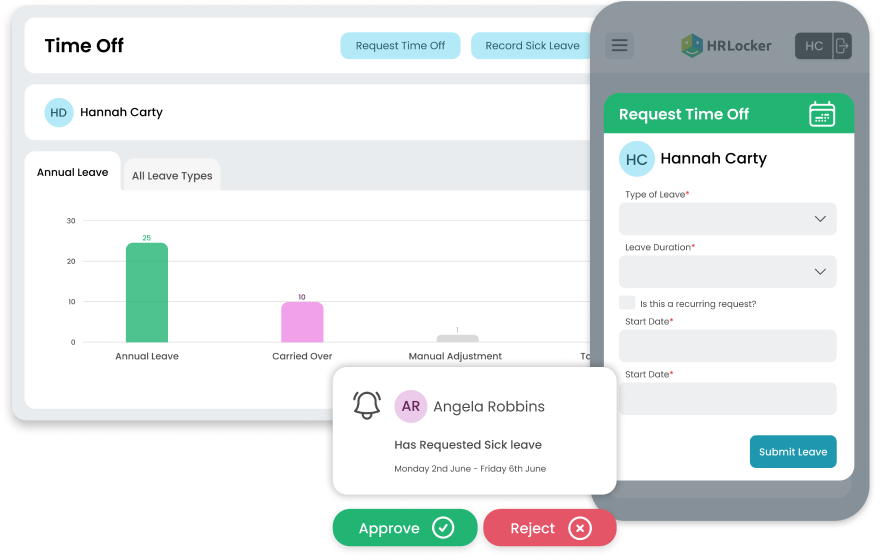Approve the sick leave request
Image resolution: width=881 pixels, height=560 pixels.
pos(405,527)
